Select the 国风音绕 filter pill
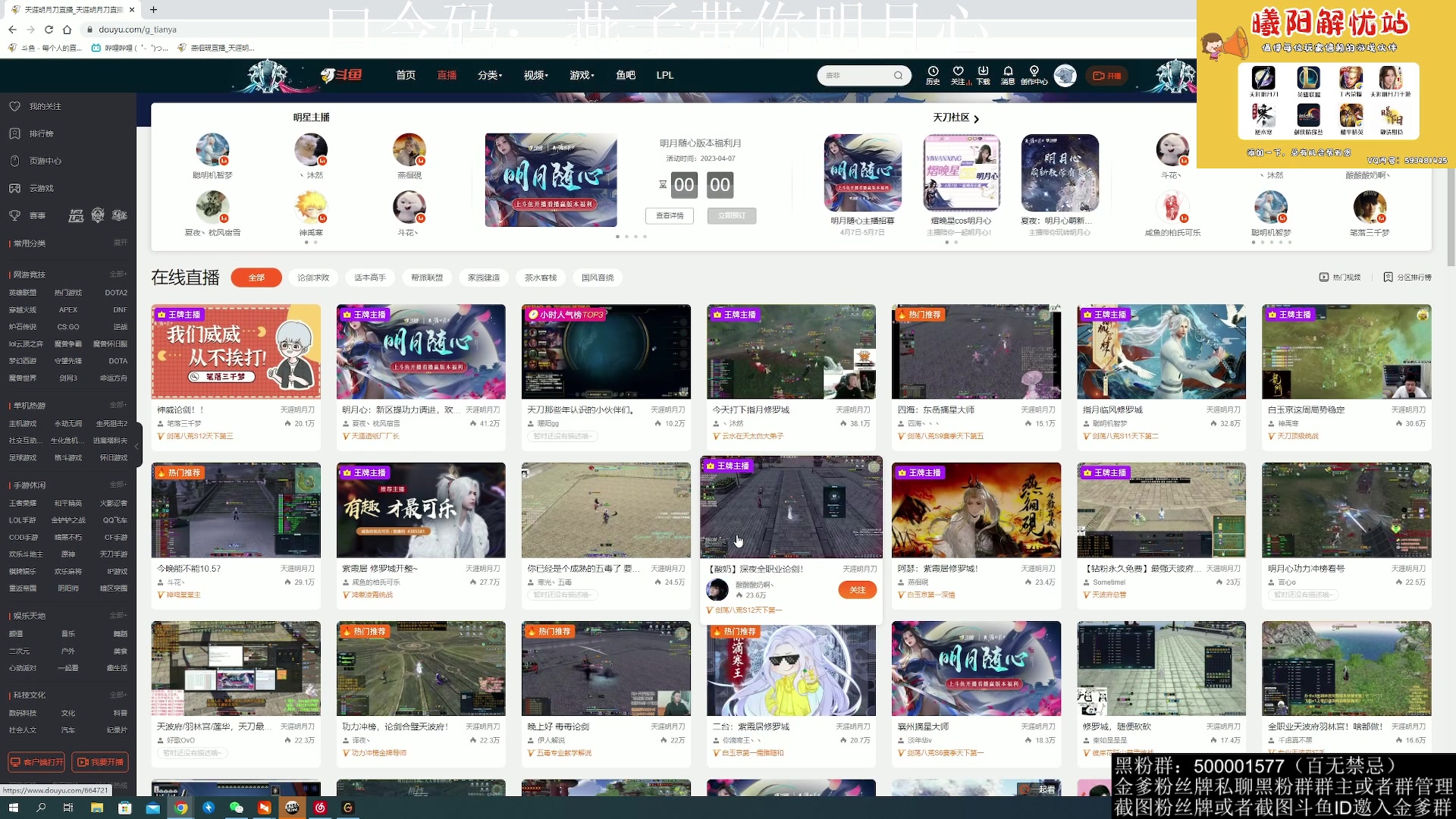The width and height of the screenshot is (1456, 819). [x=597, y=278]
